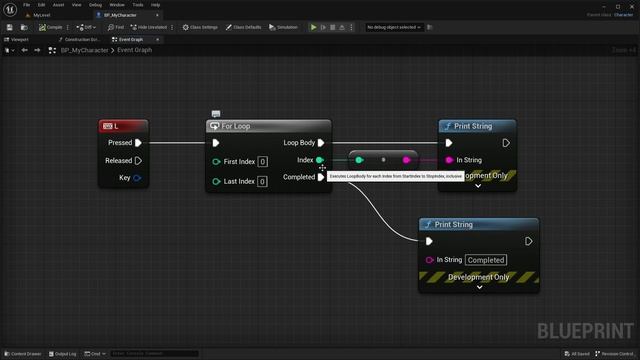Image resolution: width=640 pixels, height=360 pixels.
Task: Click the conversion node's magenta output pin
Action: tap(407, 160)
